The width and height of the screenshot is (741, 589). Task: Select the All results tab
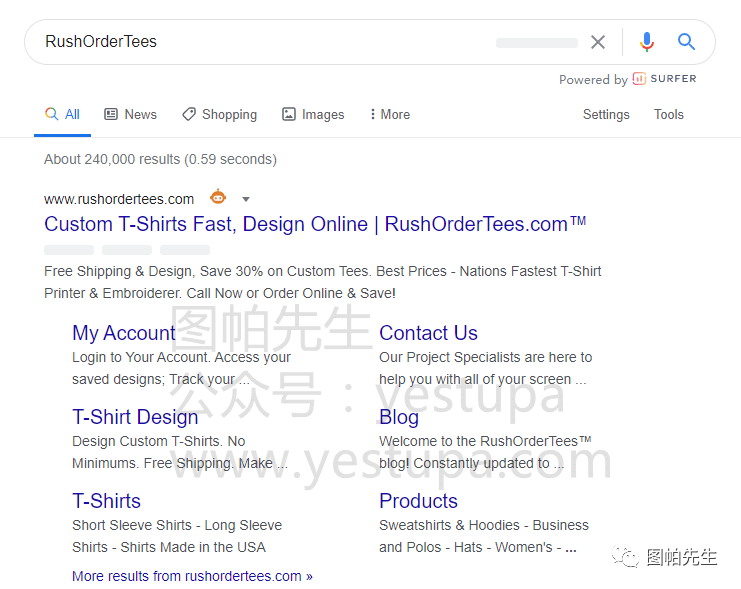[62, 115]
